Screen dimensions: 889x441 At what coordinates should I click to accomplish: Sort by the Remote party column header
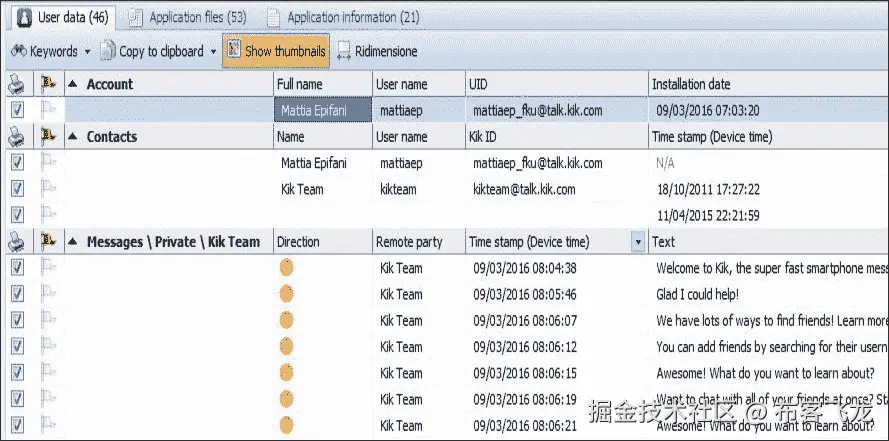(419, 242)
